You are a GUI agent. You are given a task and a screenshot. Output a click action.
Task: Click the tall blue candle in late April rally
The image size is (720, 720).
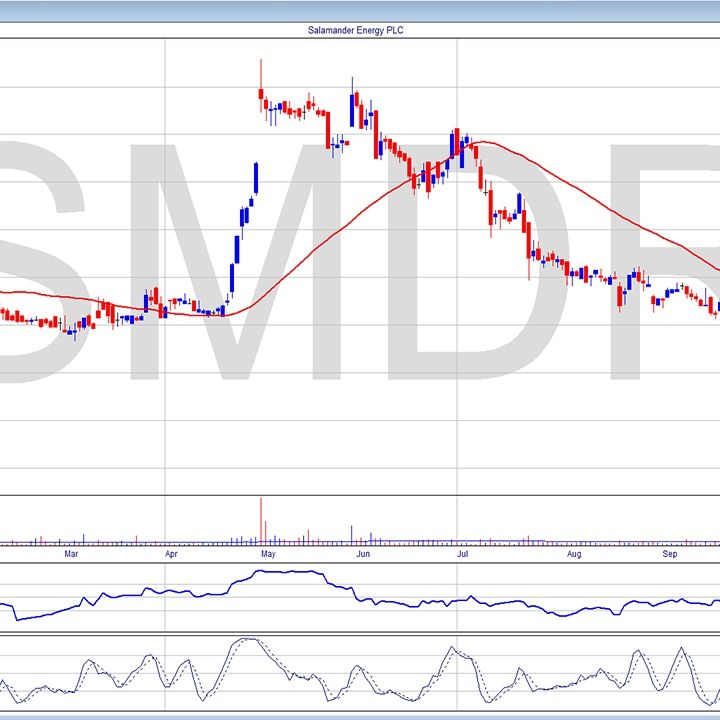[x=256, y=178]
